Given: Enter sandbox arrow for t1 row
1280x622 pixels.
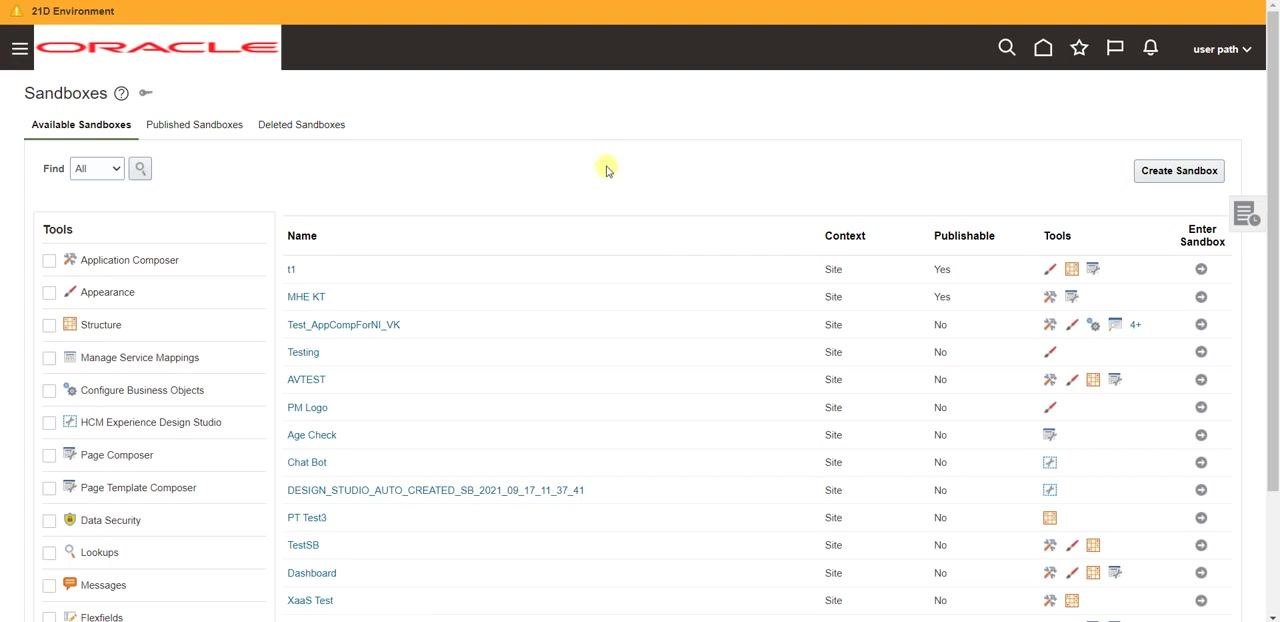Looking at the screenshot, I should [x=1201, y=269].
